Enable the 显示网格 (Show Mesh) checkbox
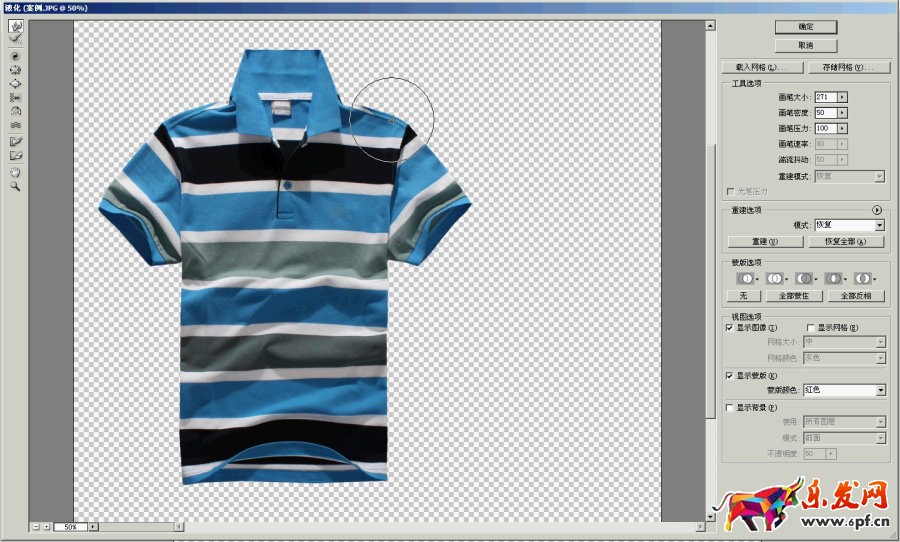The image size is (900, 542). click(810, 327)
